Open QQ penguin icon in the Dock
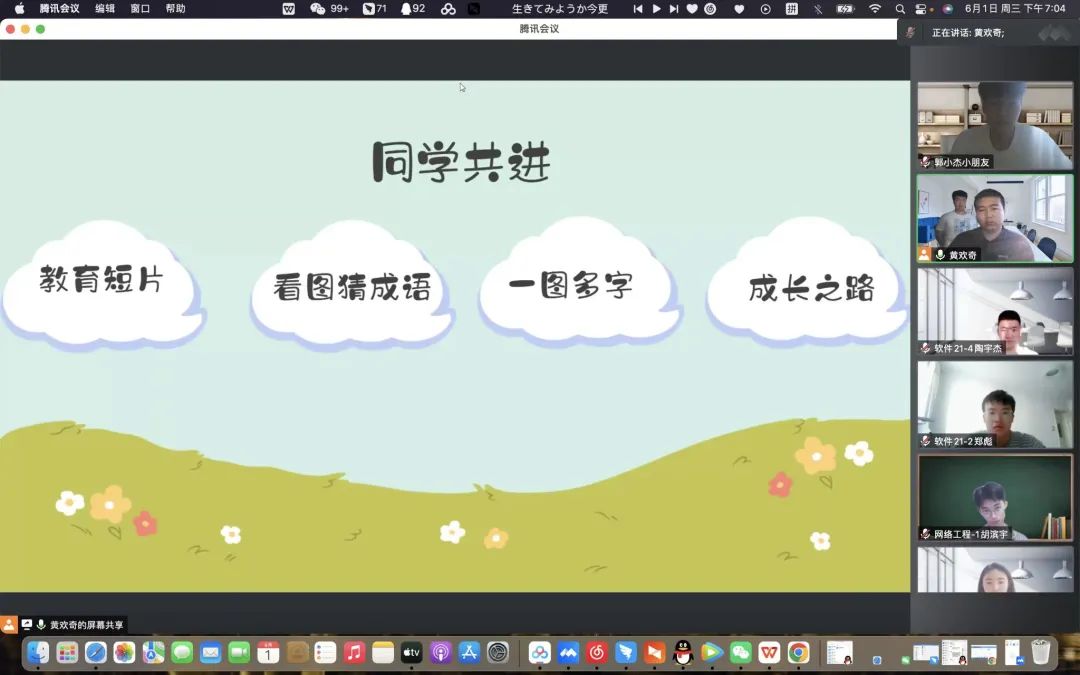The width and height of the screenshot is (1080, 675). pyautogui.click(x=683, y=653)
